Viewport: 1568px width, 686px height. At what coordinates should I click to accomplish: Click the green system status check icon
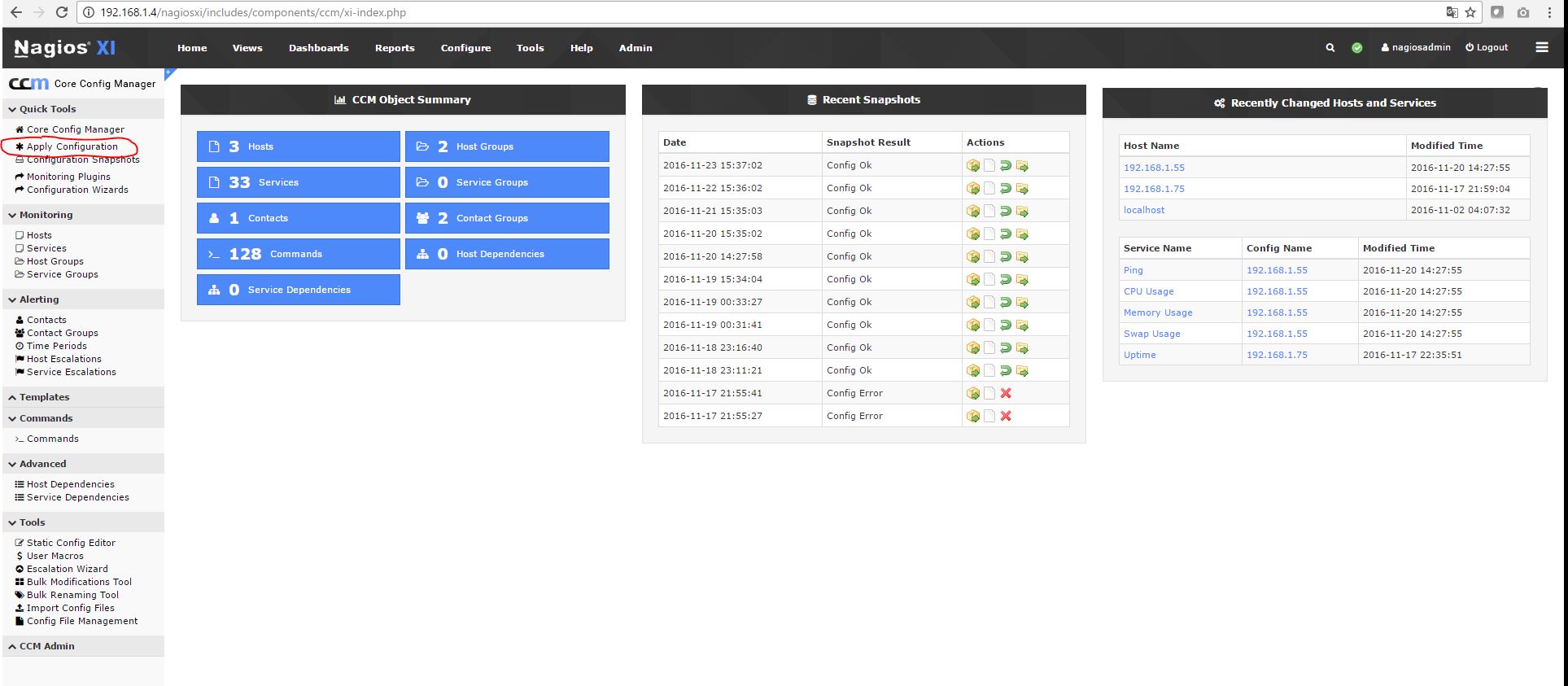(x=1357, y=48)
